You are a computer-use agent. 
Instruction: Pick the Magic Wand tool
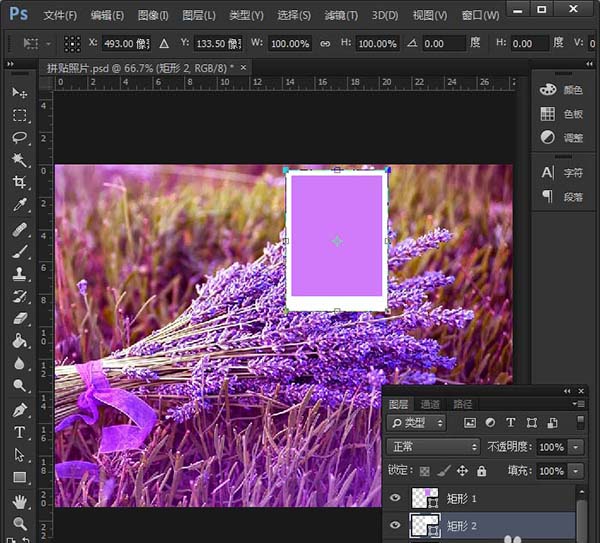click(x=19, y=160)
